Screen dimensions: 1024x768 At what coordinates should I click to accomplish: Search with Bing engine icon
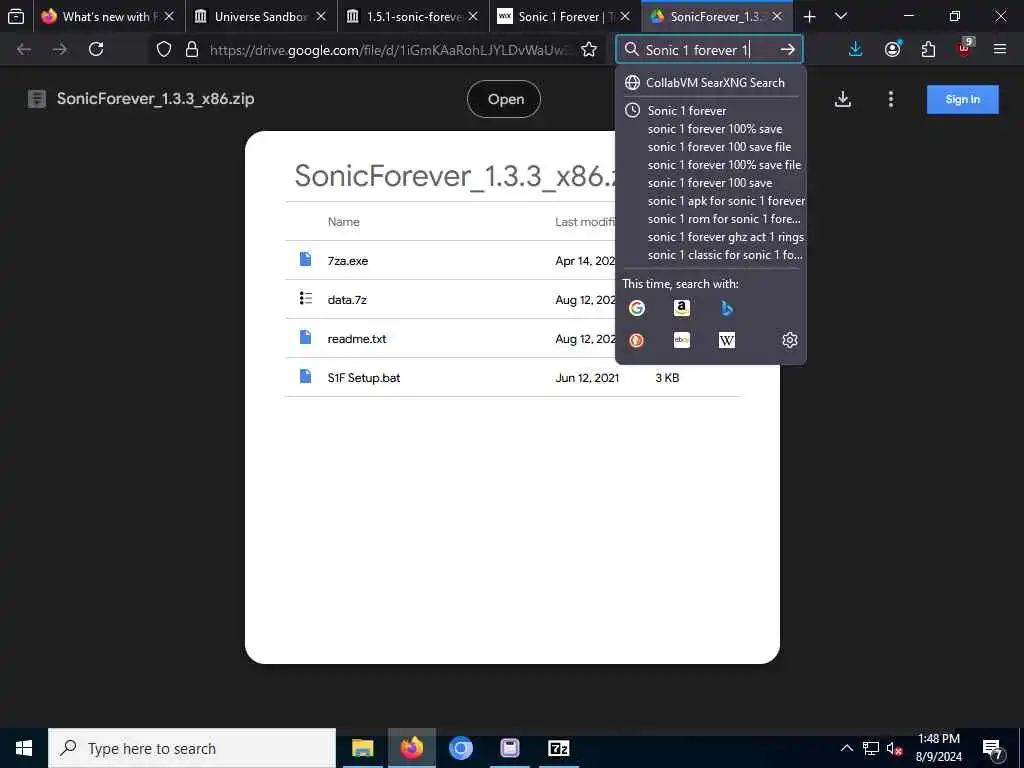(727, 308)
